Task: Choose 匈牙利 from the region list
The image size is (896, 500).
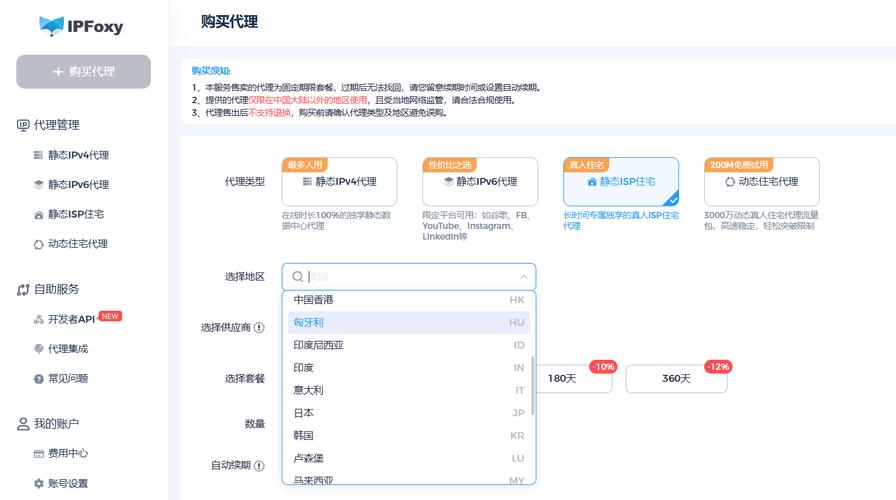Action: pos(409,322)
